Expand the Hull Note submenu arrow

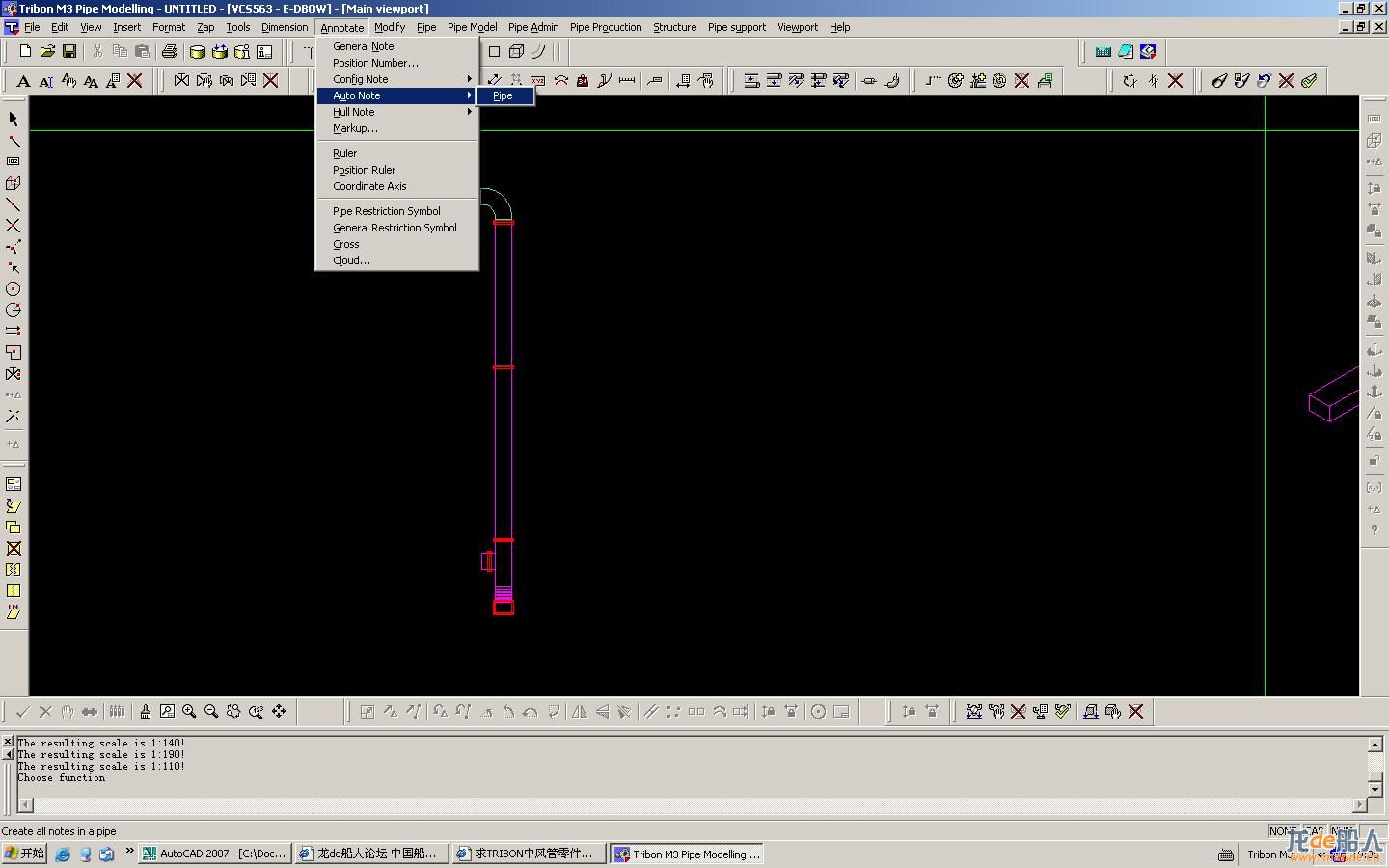[470, 112]
